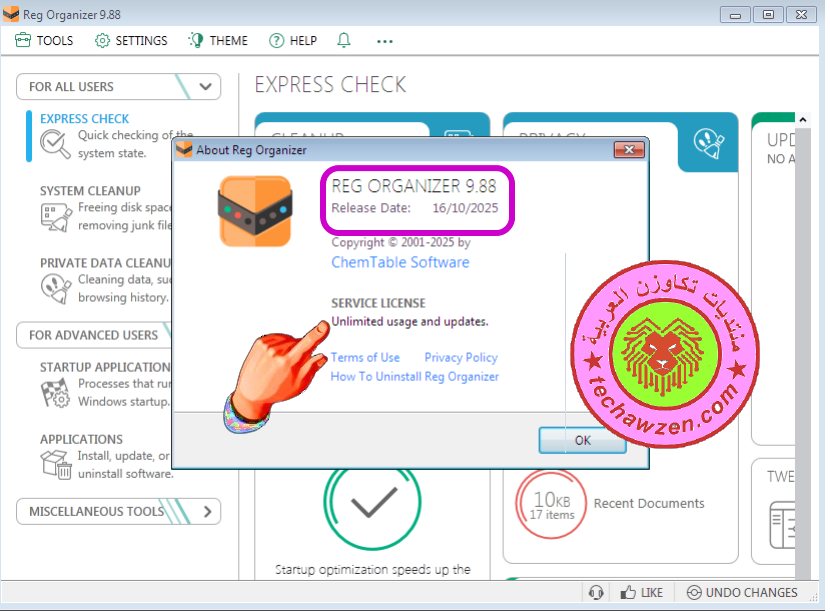Screen dimensions: 830x611
Task: Click the Settings gear icon
Action: click(102, 41)
